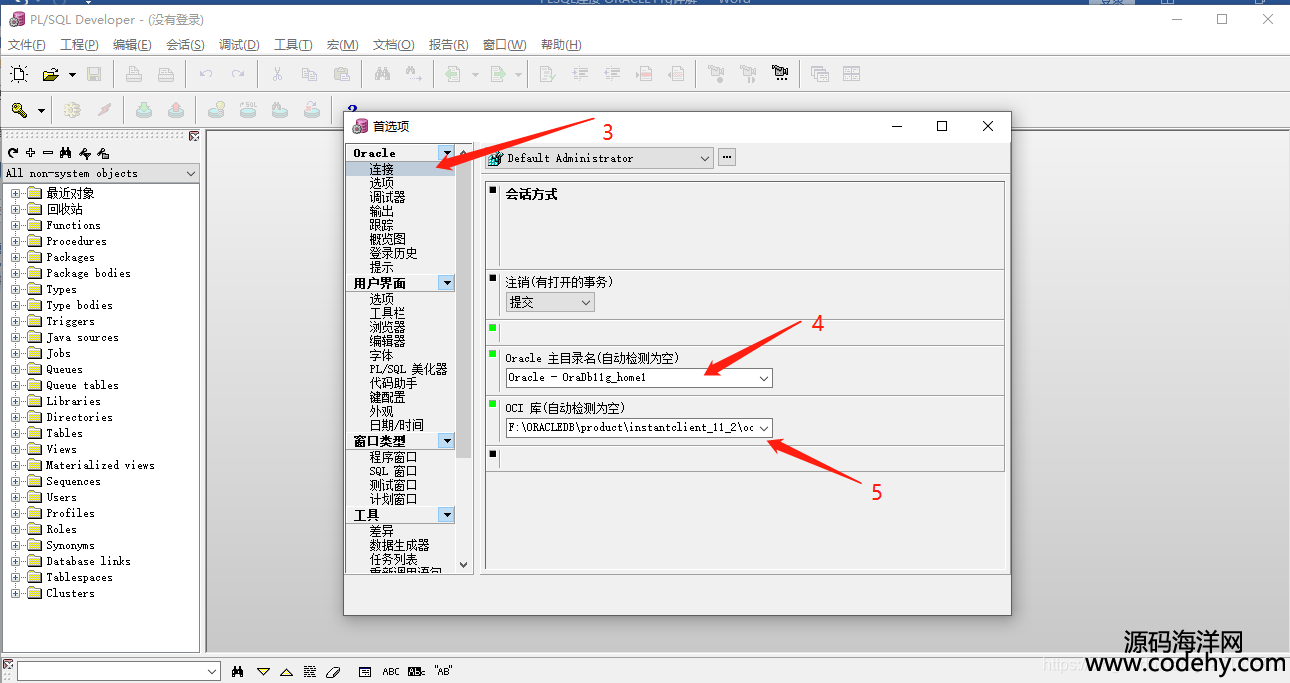Toggle the highlighted Abc whole-word search option
The image size is (1290, 683).
417,671
